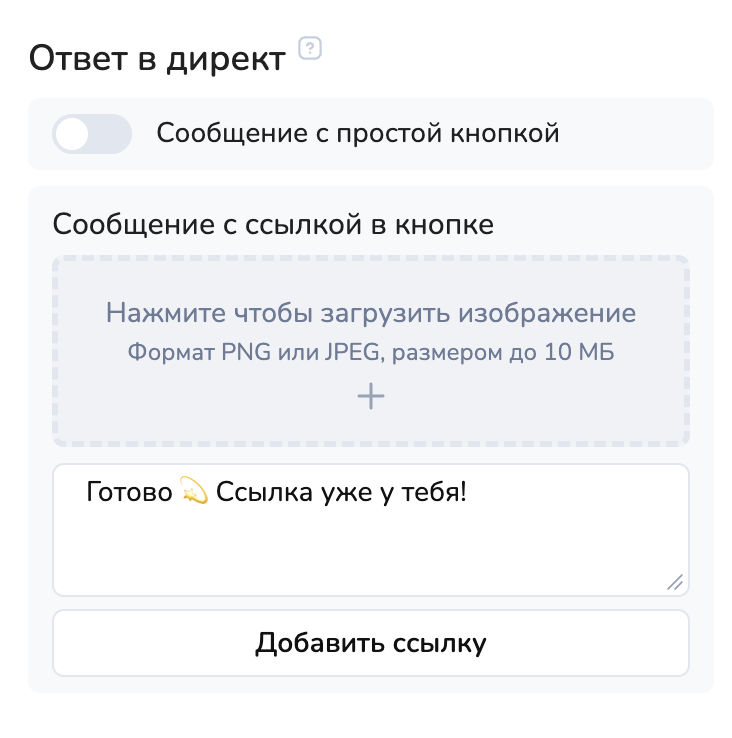Click "Нажмите чтобы загрузить изображение" upload text
The width and height of the screenshot is (732, 738).
pos(371,313)
